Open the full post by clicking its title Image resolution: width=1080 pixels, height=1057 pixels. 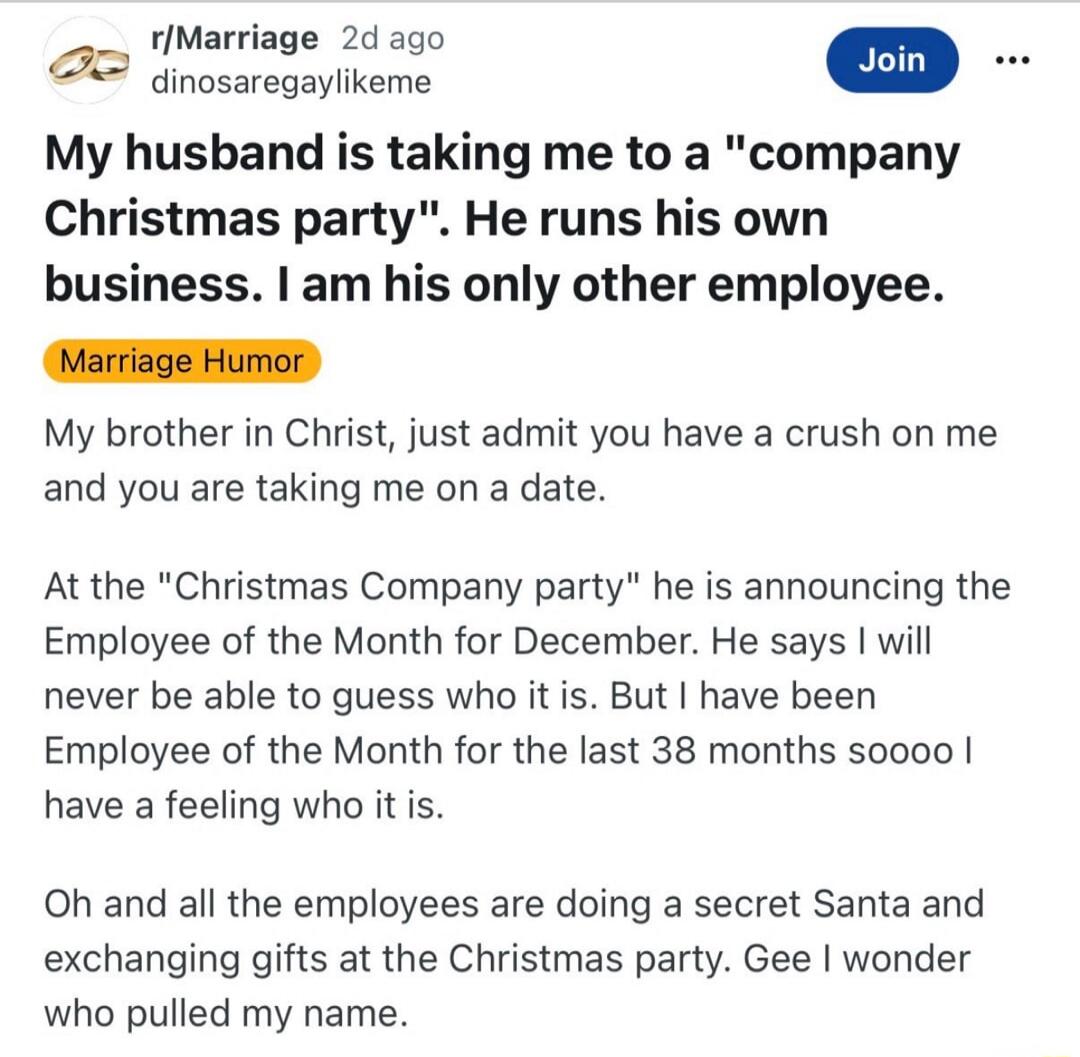coord(500,218)
